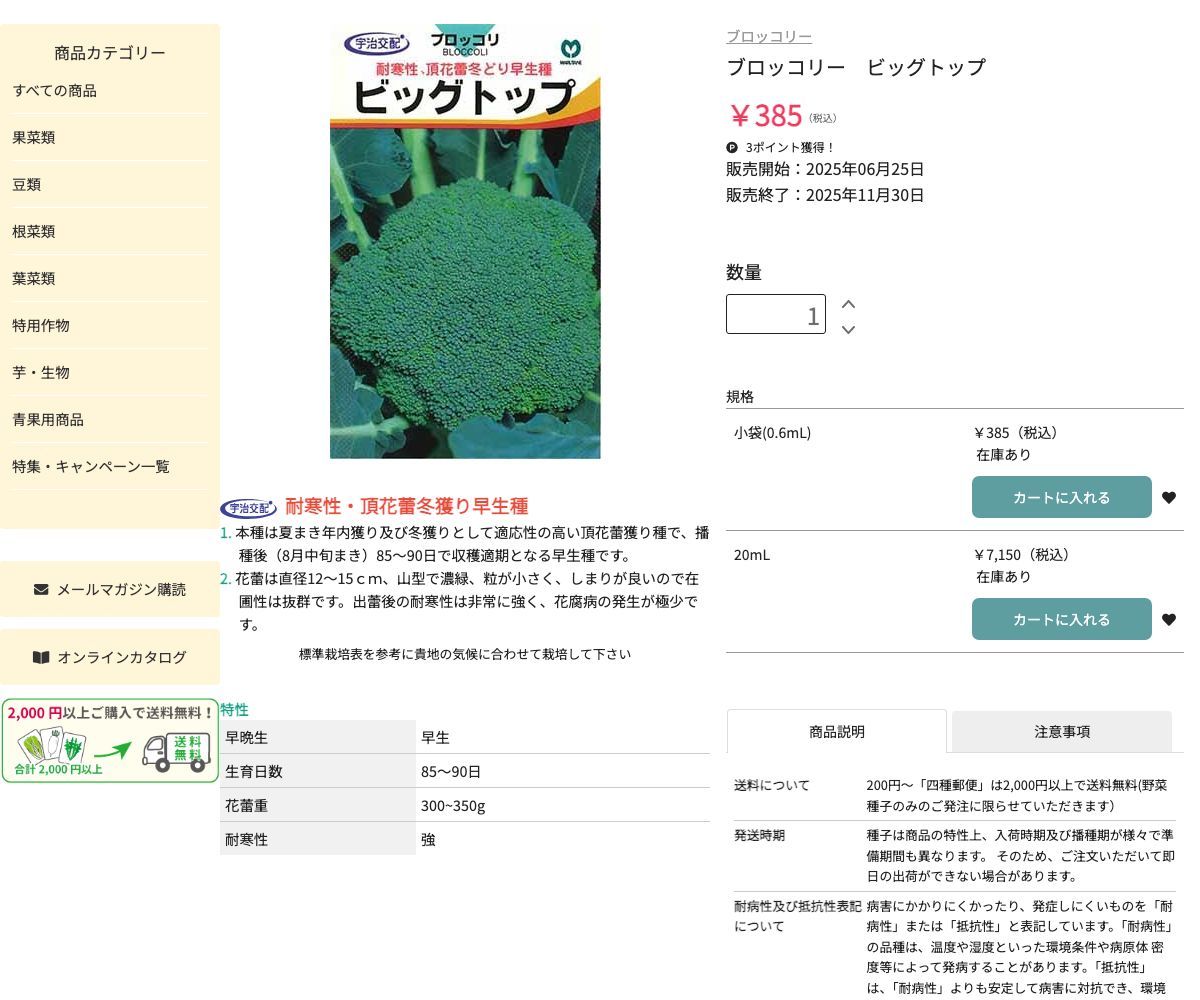Screen dimensions: 1200x1000
Task: Add the 小袋(0.6mL) item to your wishlist heart
Action: pyautogui.click(x=1169, y=497)
